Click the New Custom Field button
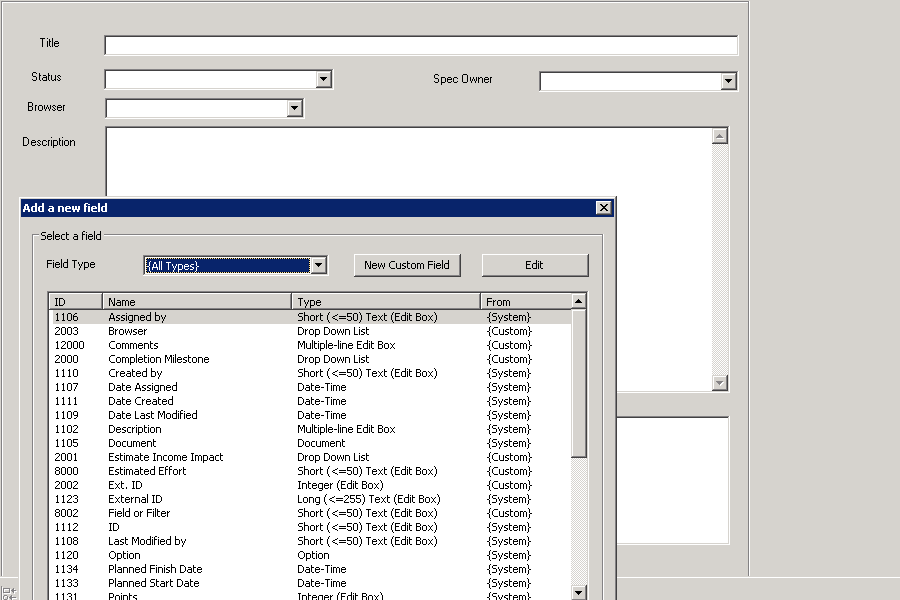This screenshot has height=600, width=900. (x=406, y=265)
